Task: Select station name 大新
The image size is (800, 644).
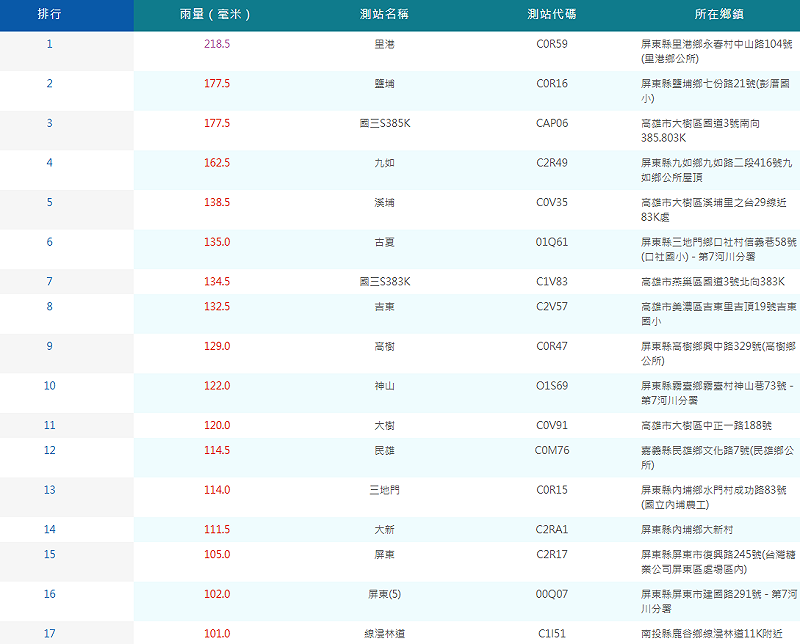Action: pos(385,530)
